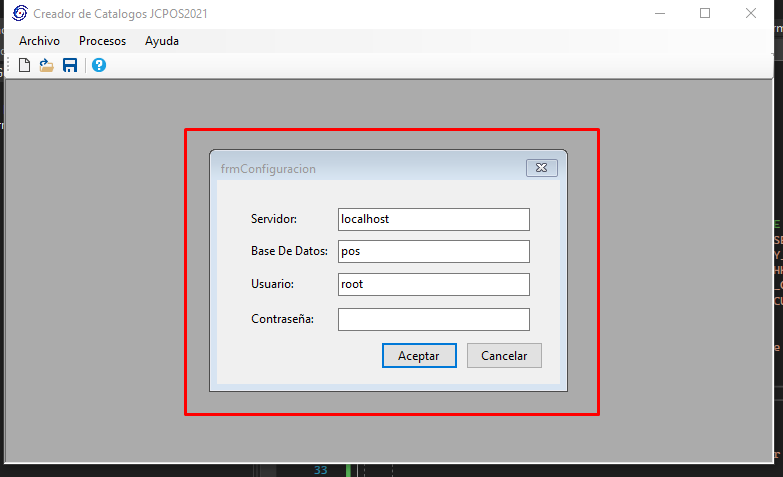The height and width of the screenshot is (477, 783).
Task: Click the New document toolbar icon
Action: click(25, 65)
